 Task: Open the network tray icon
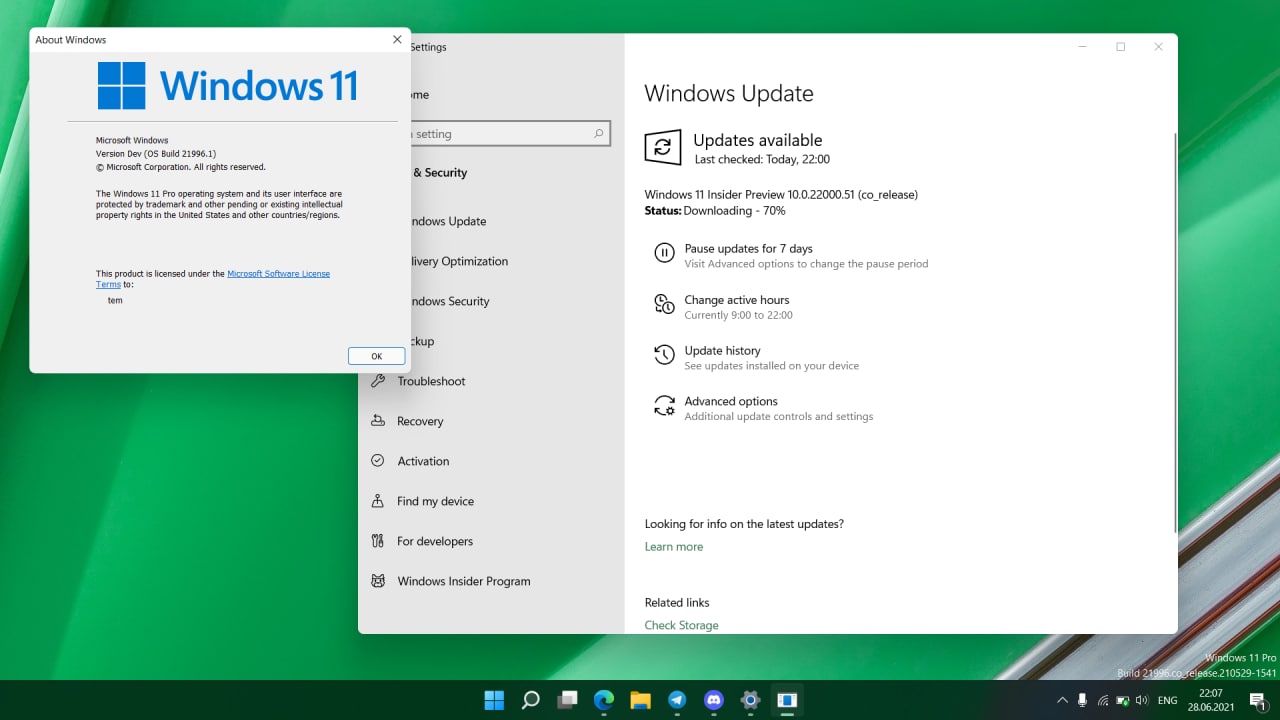click(x=1103, y=701)
